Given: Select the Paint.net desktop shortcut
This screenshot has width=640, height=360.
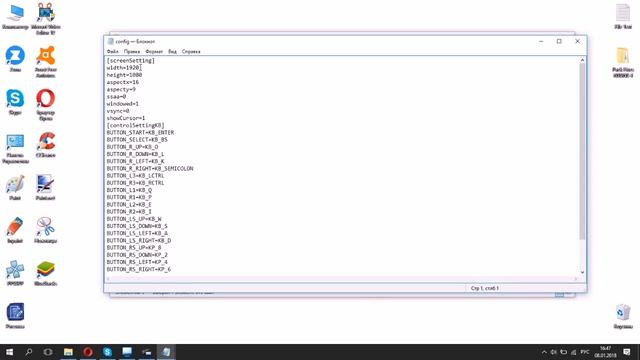Looking at the screenshot, I should click(x=46, y=188).
